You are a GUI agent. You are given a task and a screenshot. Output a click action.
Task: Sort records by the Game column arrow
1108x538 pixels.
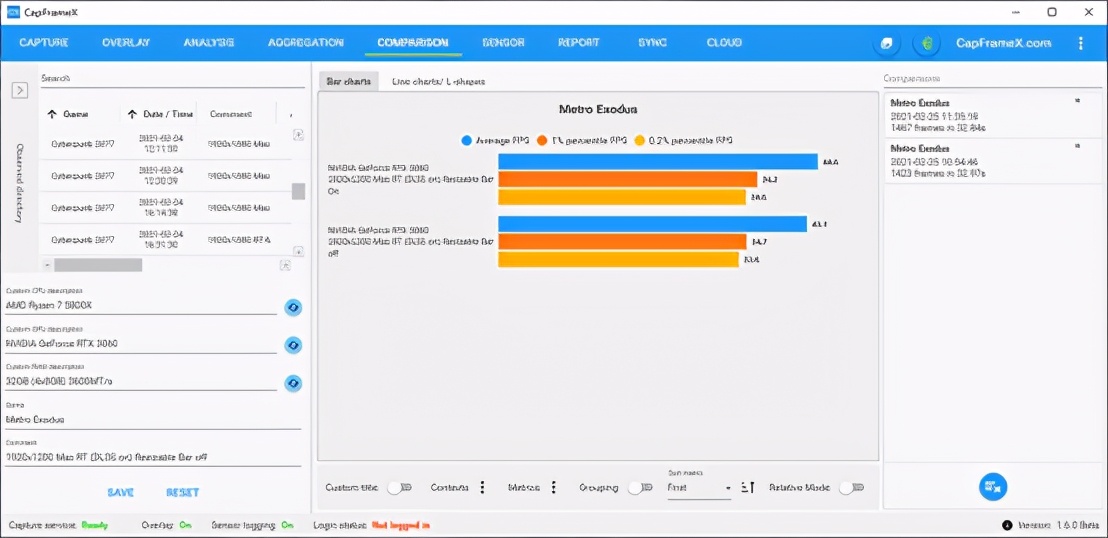[x=52, y=115]
